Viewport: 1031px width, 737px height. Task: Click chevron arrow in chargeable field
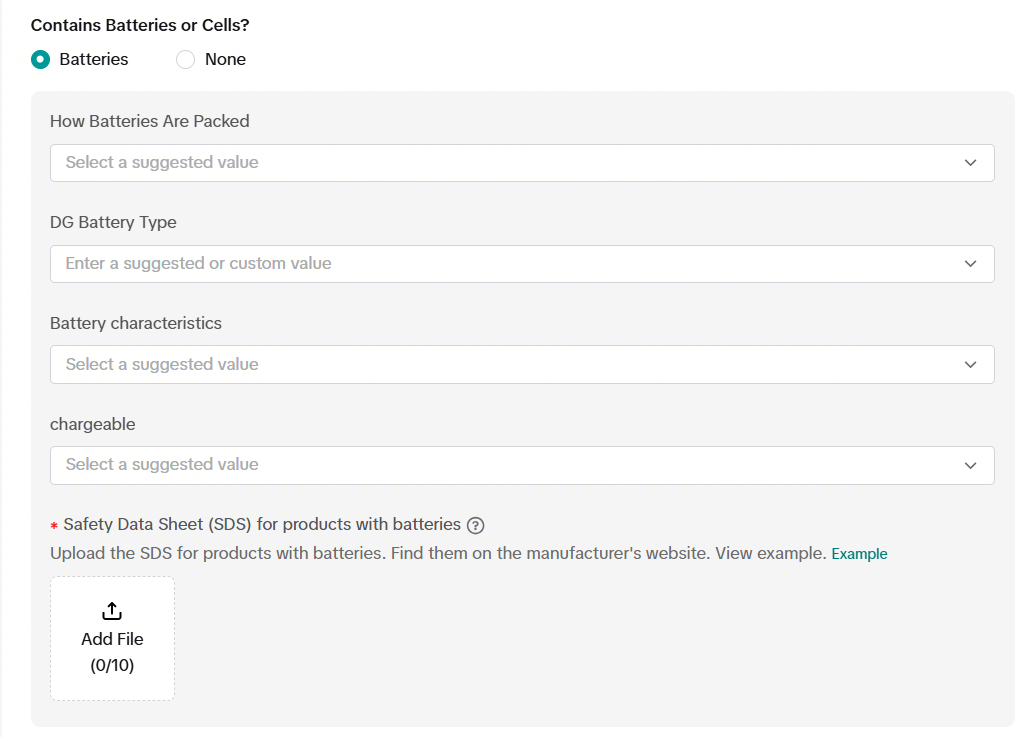[970, 465]
